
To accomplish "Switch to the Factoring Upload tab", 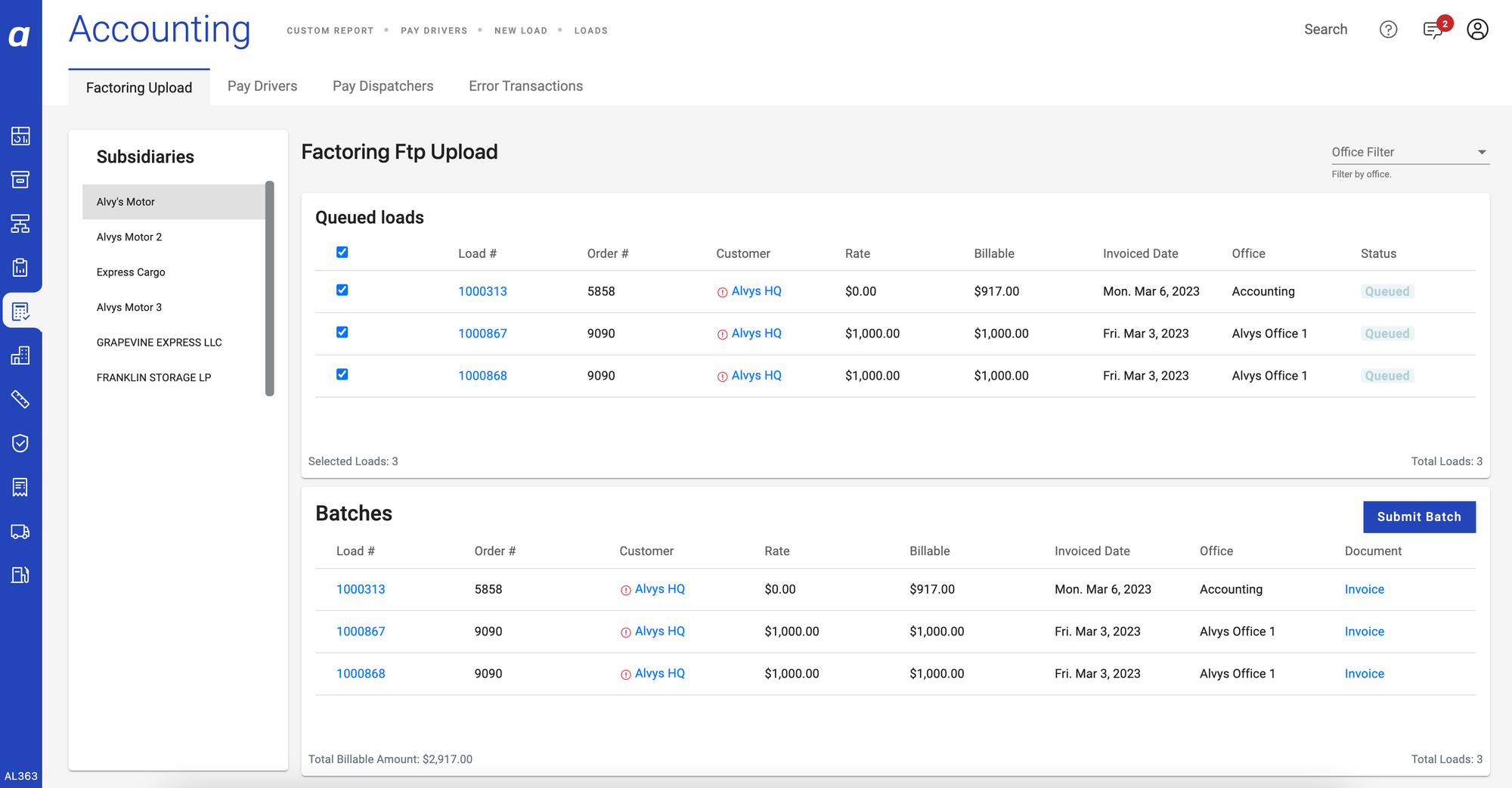I will [139, 88].
